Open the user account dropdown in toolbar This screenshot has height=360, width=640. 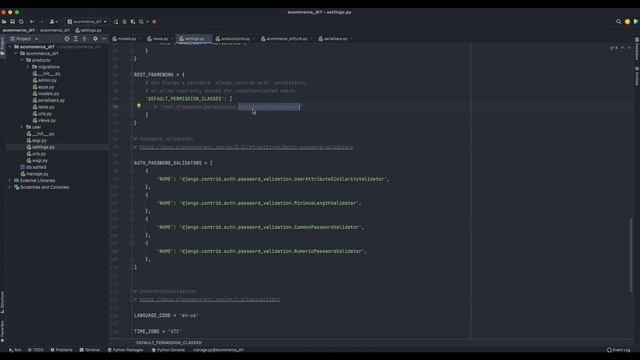click(x=53, y=22)
